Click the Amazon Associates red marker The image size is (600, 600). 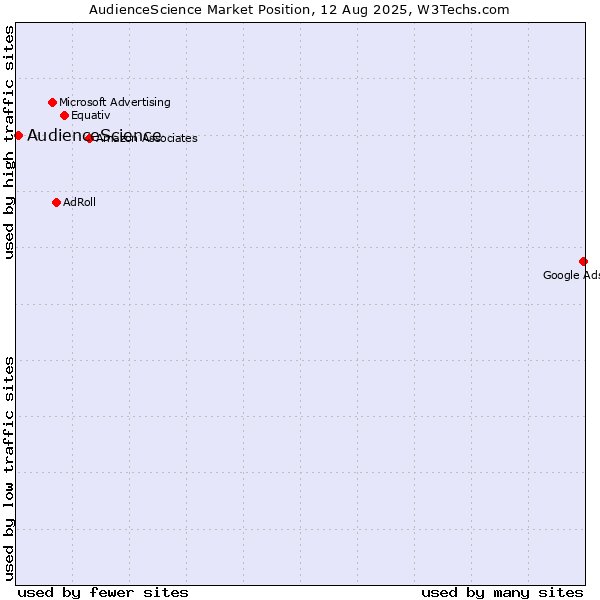[x=89, y=138]
